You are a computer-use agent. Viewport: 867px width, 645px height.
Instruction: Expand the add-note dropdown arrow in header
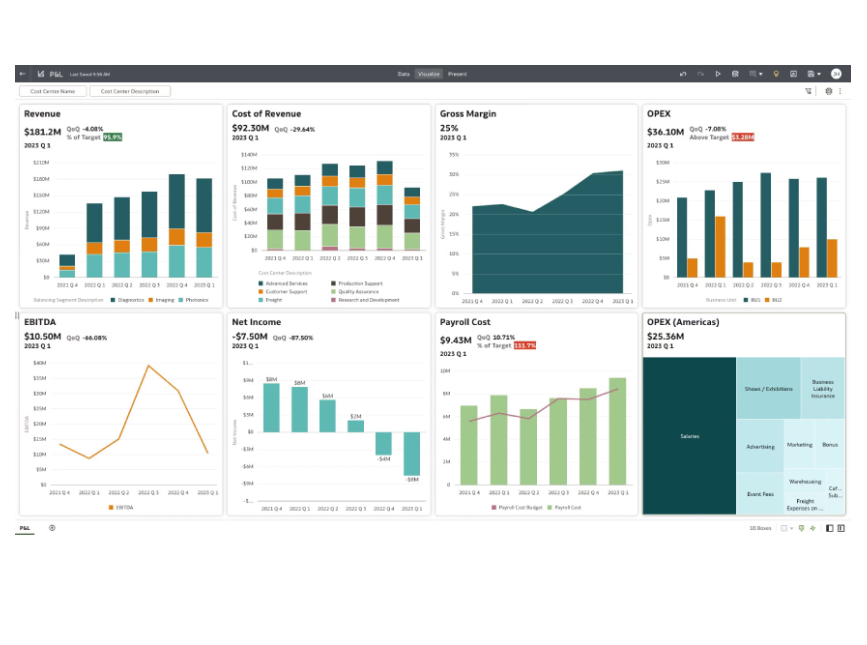(x=761, y=74)
